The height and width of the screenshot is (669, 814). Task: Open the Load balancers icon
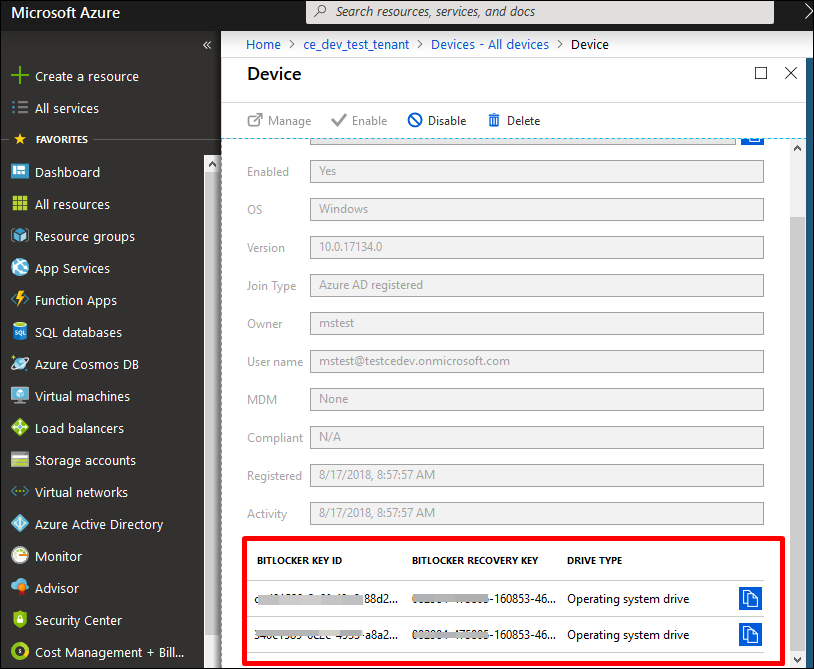[x=20, y=428]
